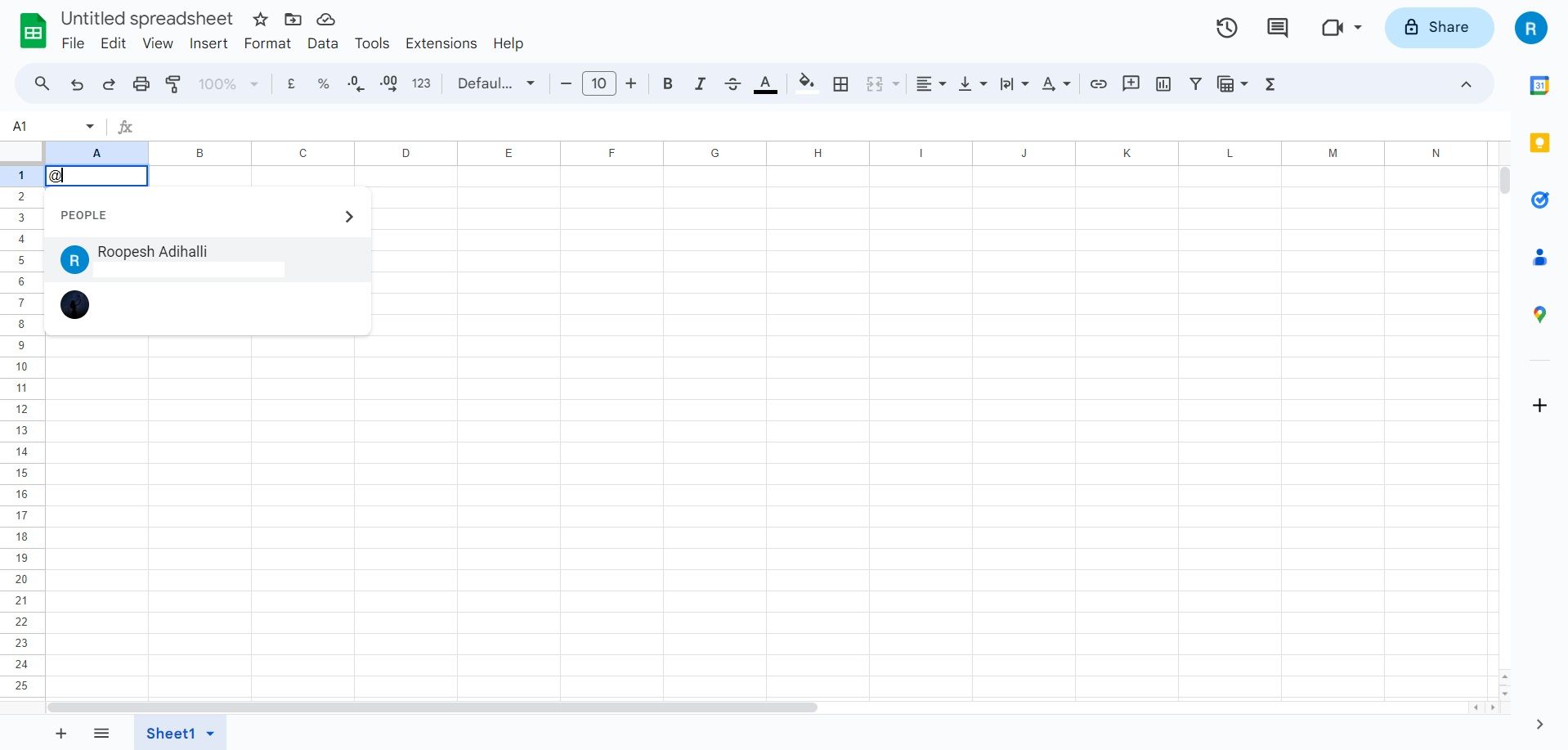
Task: Open Google Maps from the side panel
Action: click(x=1540, y=314)
